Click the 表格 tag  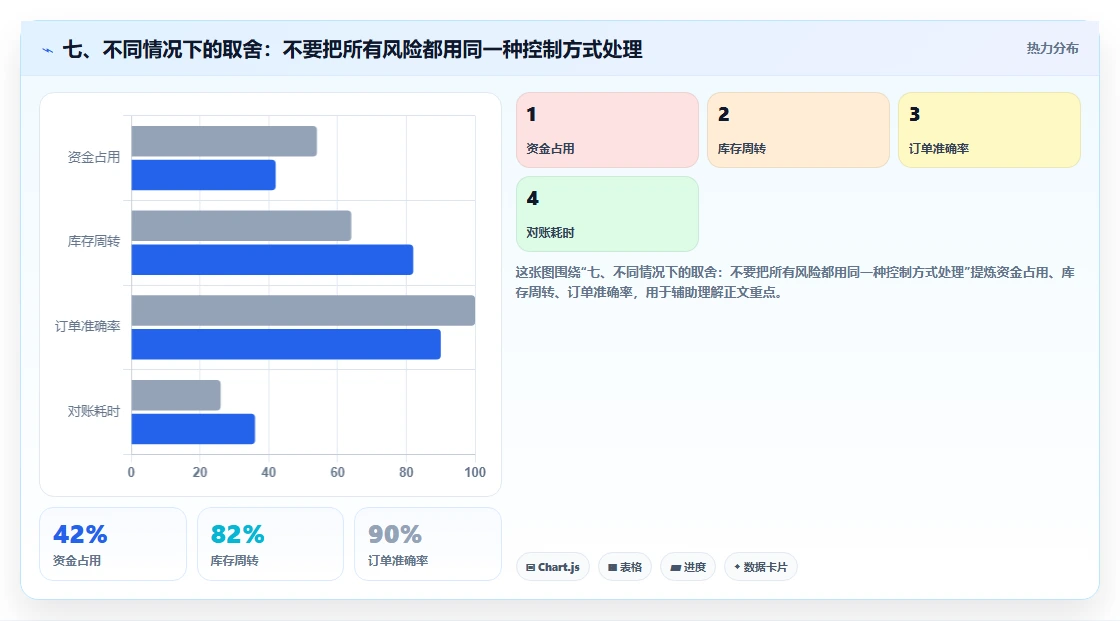[x=624, y=567]
